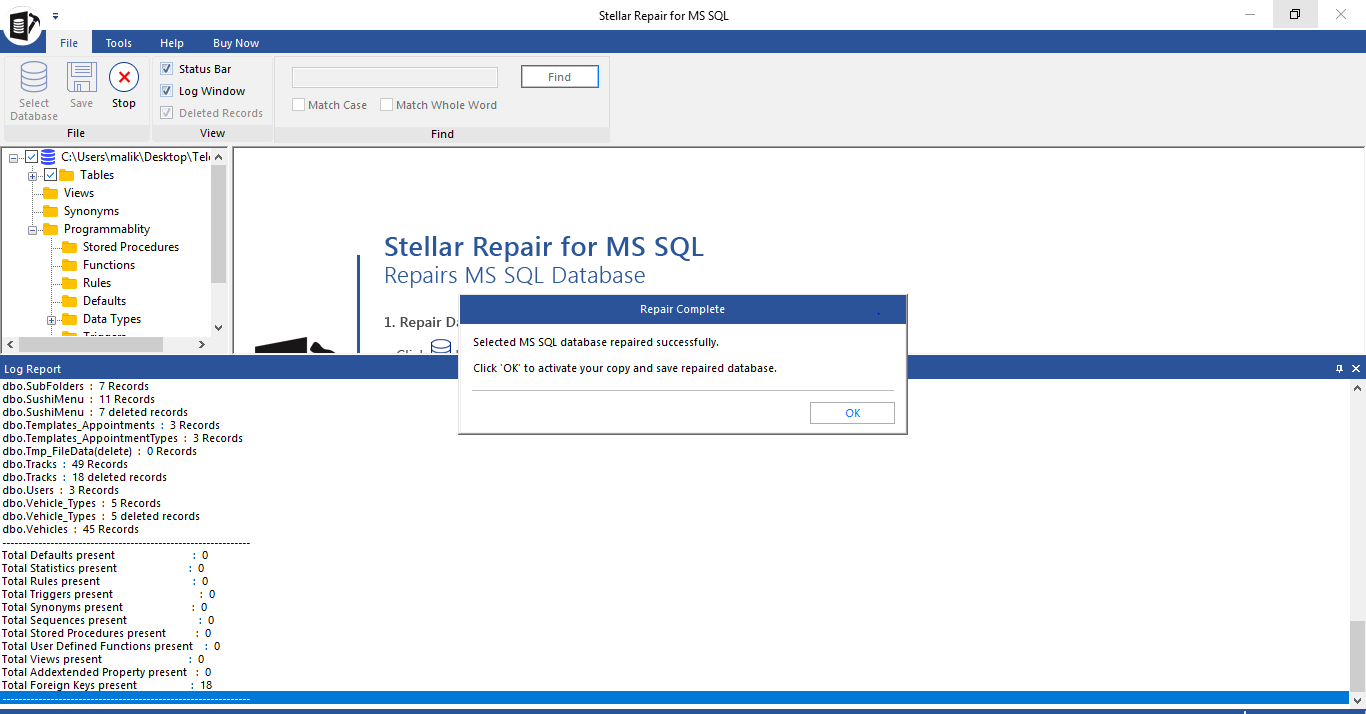Image resolution: width=1366 pixels, height=714 pixels.
Task: Select the 'dbo.SushiMenu : 11 Records' log line
Action: pos(79,399)
